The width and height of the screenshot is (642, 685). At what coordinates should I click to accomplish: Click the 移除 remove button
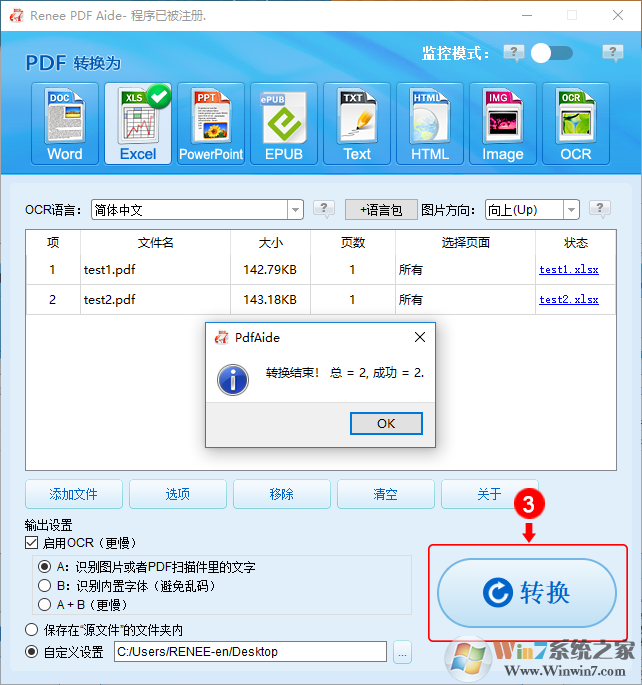coord(282,494)
